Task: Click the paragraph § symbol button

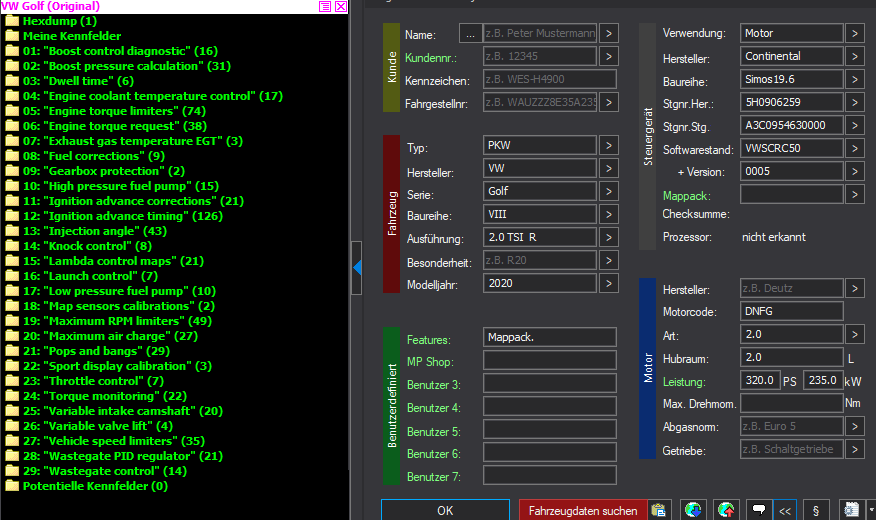Action: [x=816, y=510]
